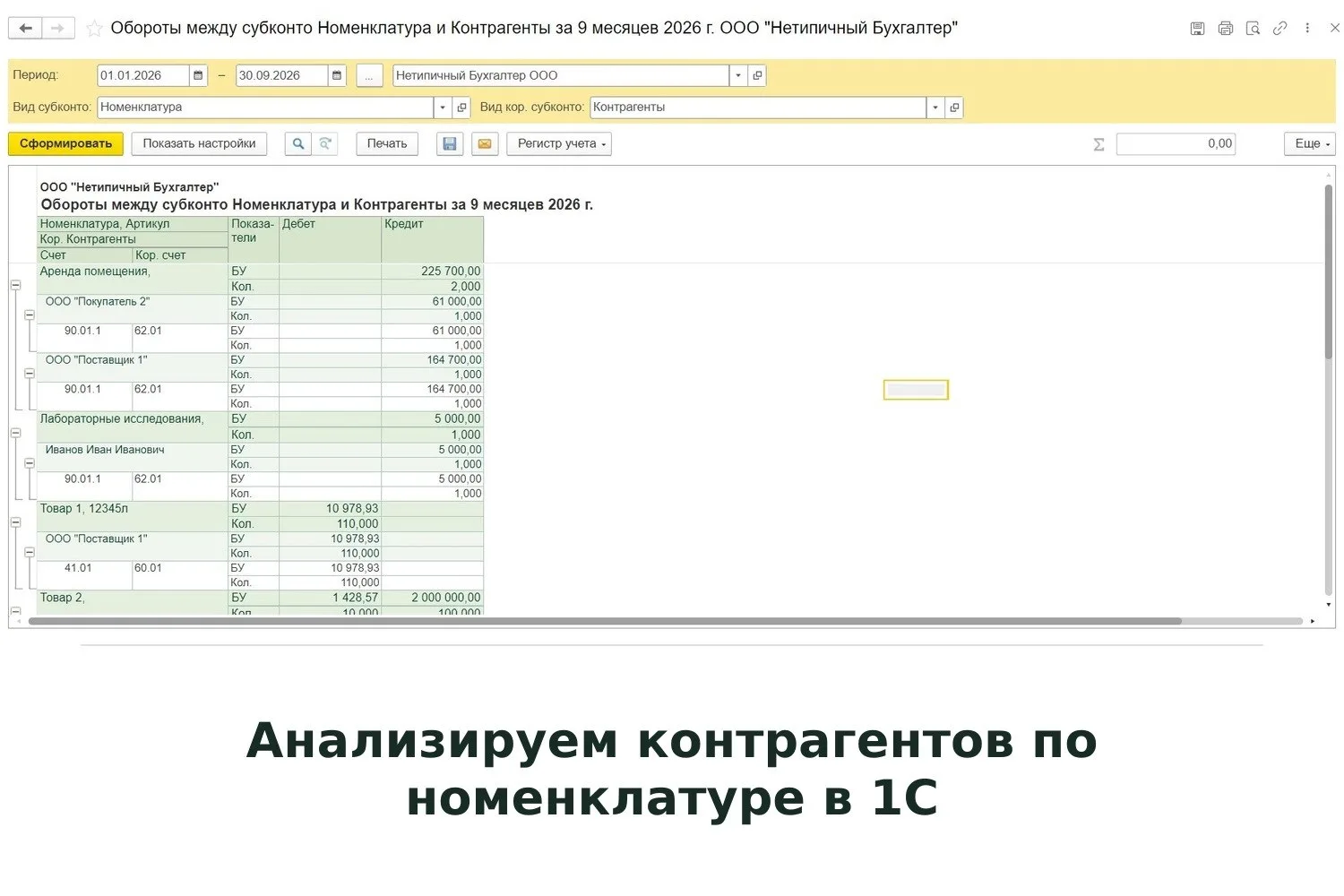The image size is (1344, 896).
Task: Open the Регистр учета menu
Action: [559, 143]
